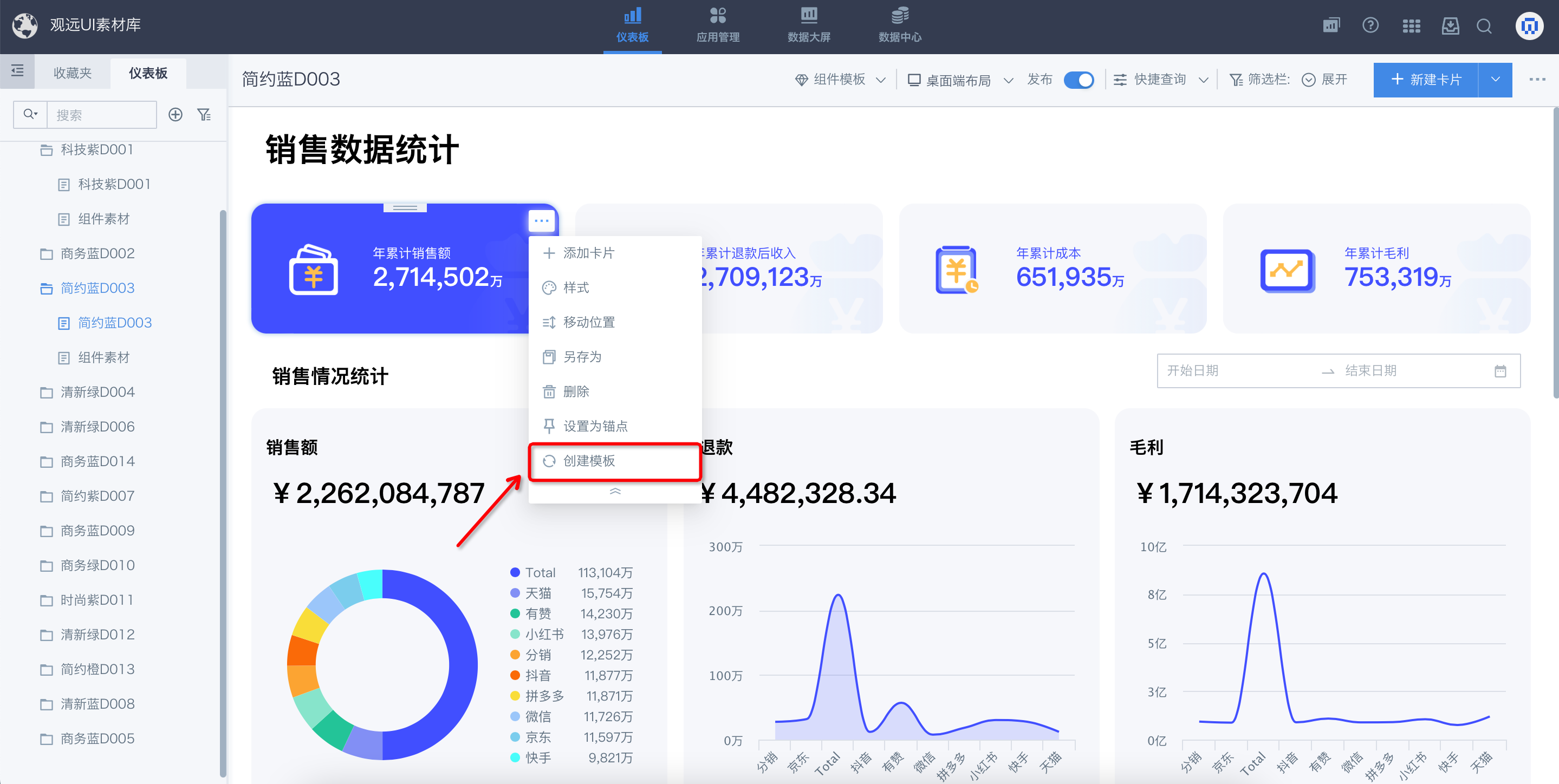Open the page more options ellipsis
Viewport: 1559px width, 784px height.
click(1537, 79)
